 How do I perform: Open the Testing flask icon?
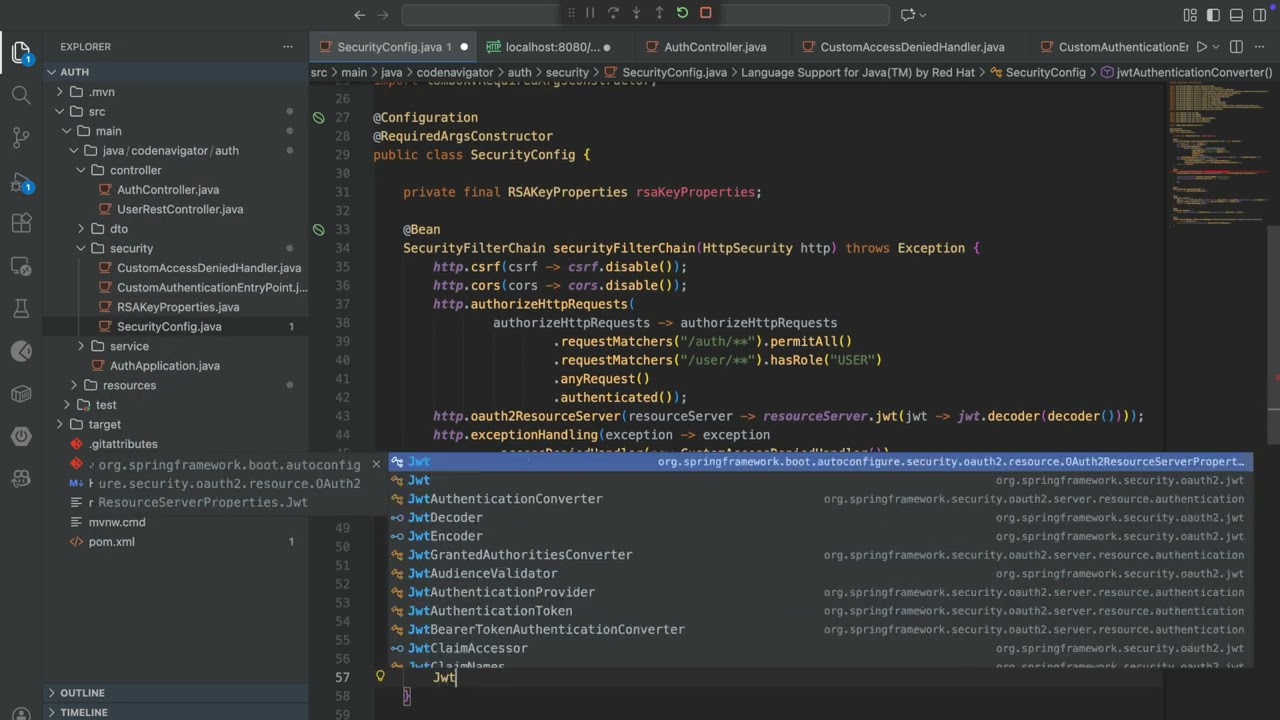point(21,309)
